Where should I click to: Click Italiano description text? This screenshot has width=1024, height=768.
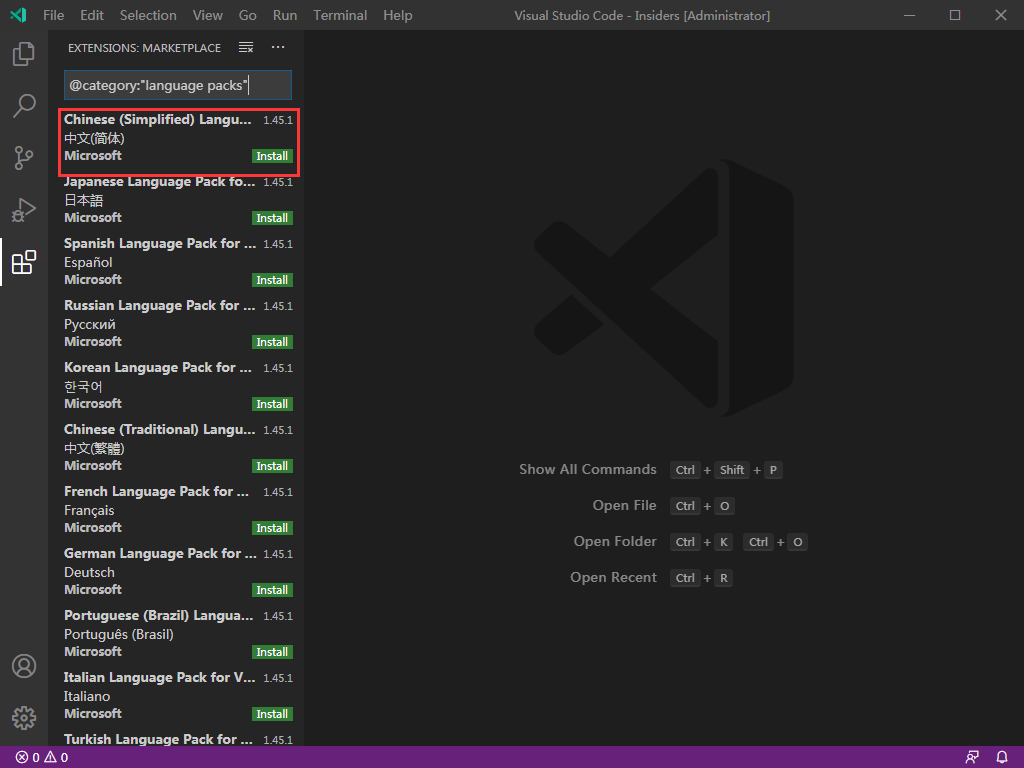[87, 697]
